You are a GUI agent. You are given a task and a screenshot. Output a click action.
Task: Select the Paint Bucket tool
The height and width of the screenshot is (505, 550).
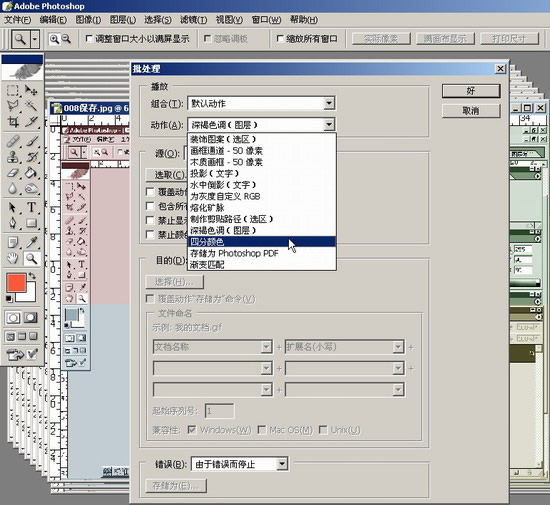(x=31, y=173)
